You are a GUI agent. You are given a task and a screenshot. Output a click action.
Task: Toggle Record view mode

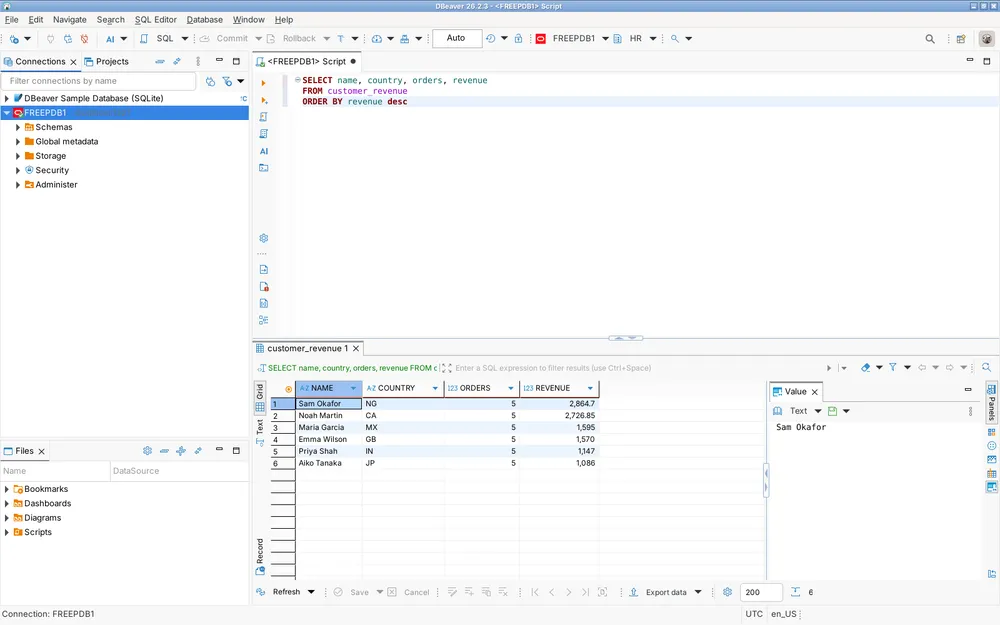[260, 556]
